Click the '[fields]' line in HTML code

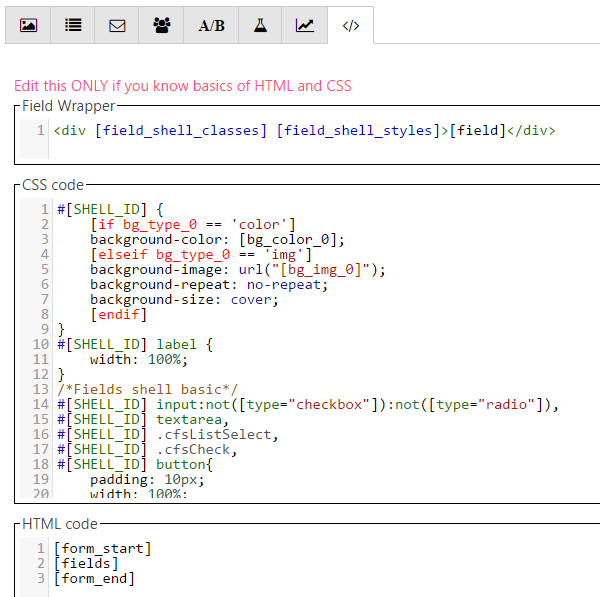coord(86,563)
